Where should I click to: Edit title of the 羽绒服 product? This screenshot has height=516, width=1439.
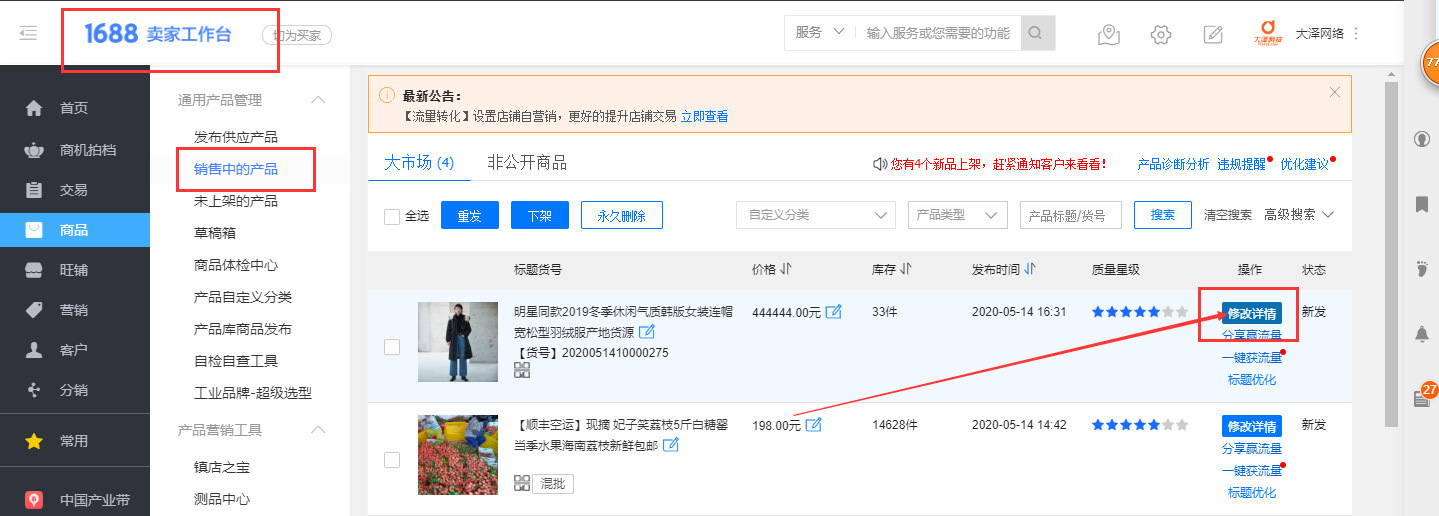[x=647, y=331]
